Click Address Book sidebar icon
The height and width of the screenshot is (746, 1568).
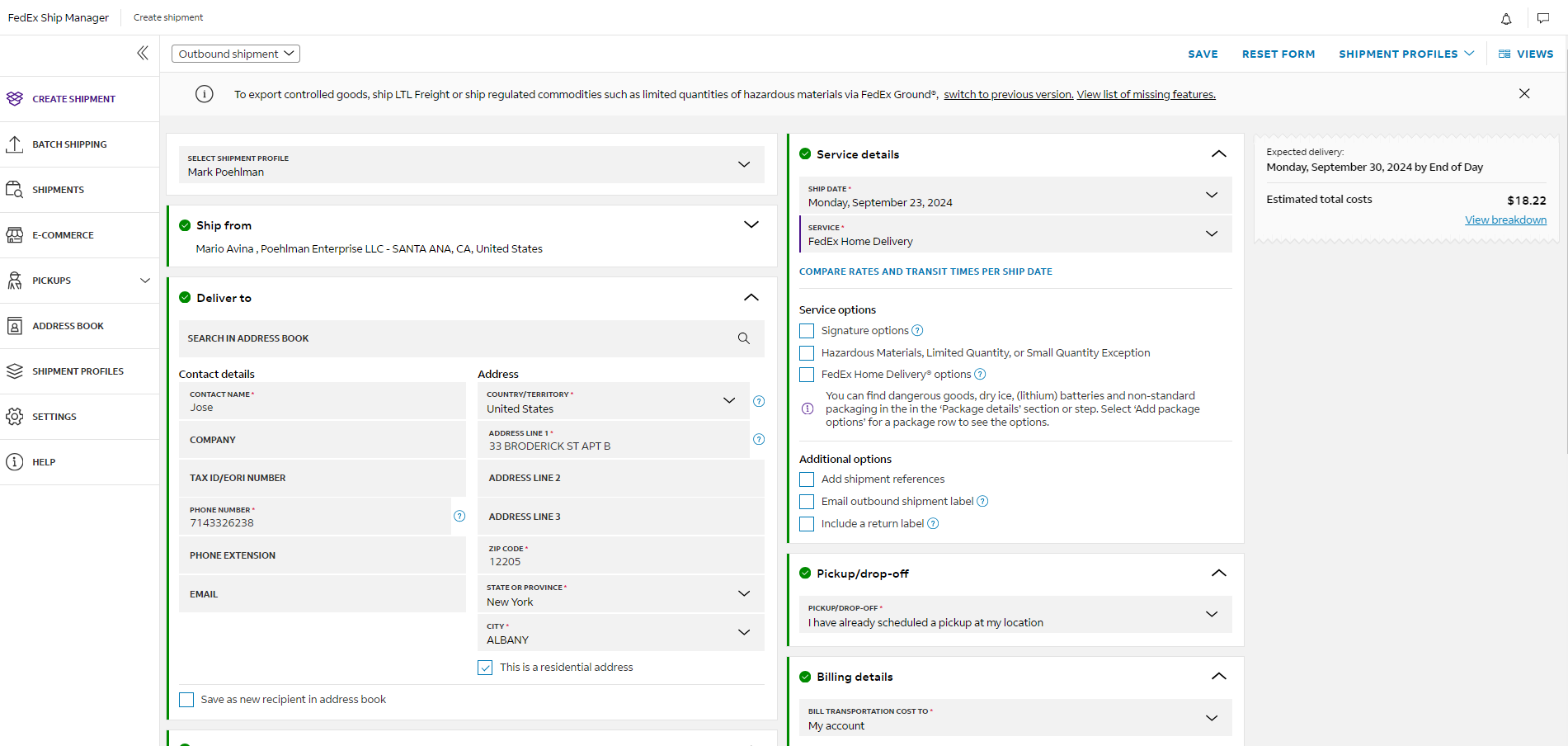click(15, 326)
